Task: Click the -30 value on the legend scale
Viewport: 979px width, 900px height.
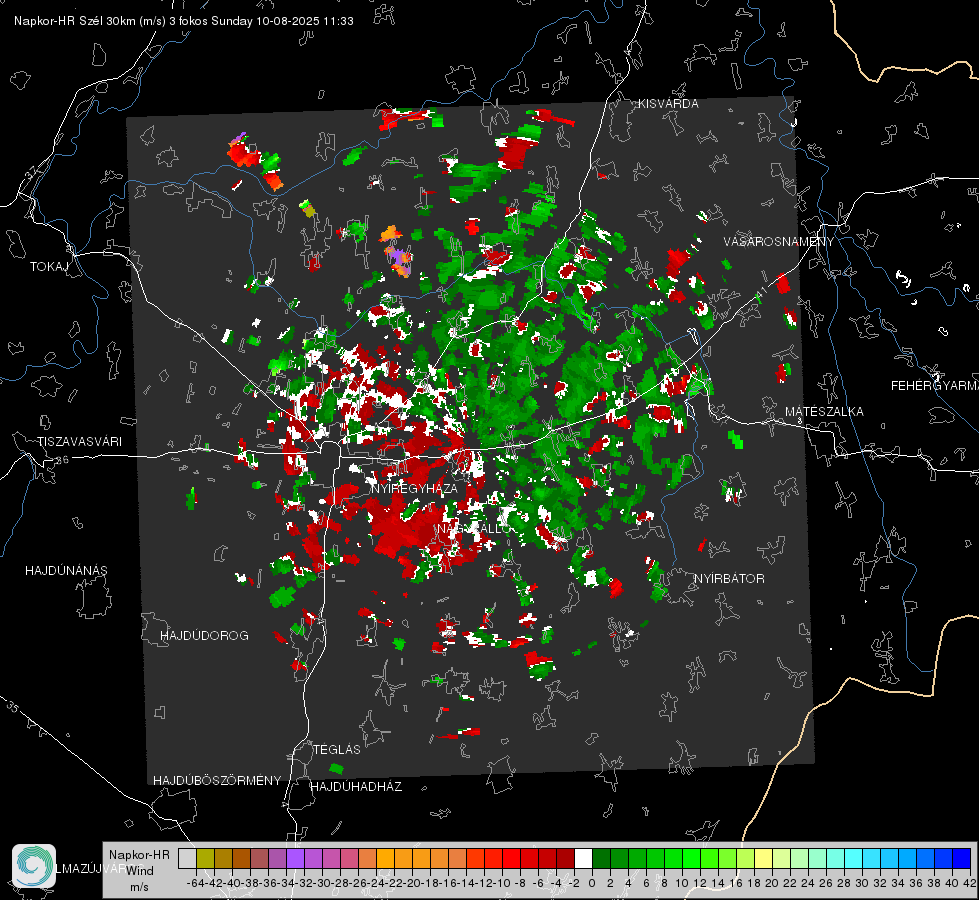Action: coord(322,883)
